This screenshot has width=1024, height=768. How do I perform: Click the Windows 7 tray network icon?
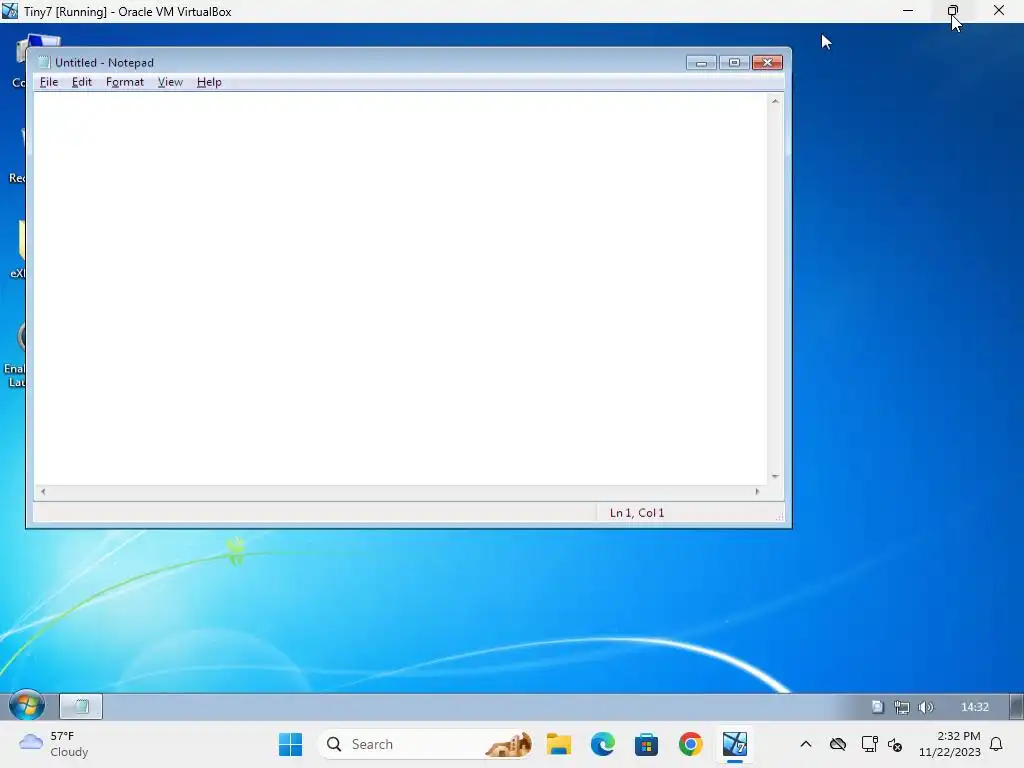902,707
